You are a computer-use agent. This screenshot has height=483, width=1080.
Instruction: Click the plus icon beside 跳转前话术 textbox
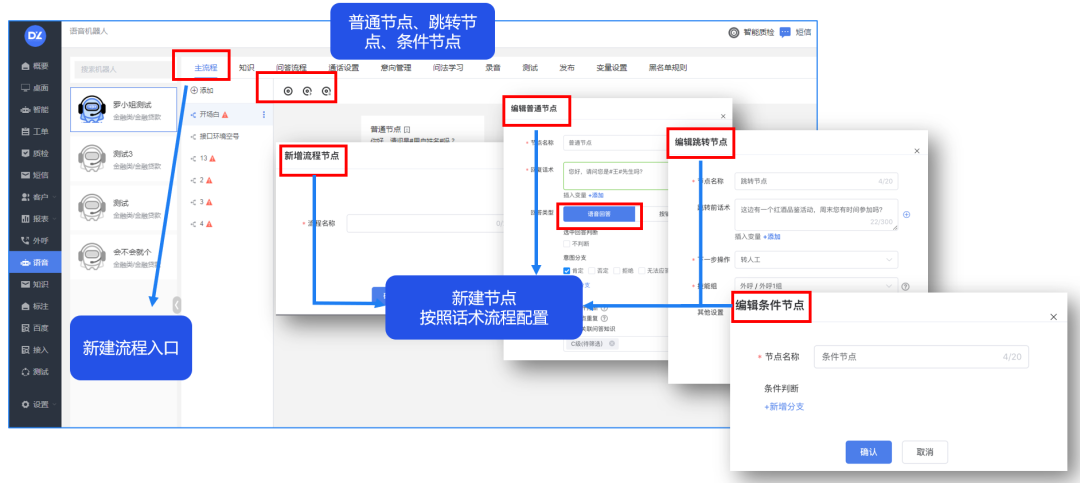pyautogui.click(x=906, y=214)
